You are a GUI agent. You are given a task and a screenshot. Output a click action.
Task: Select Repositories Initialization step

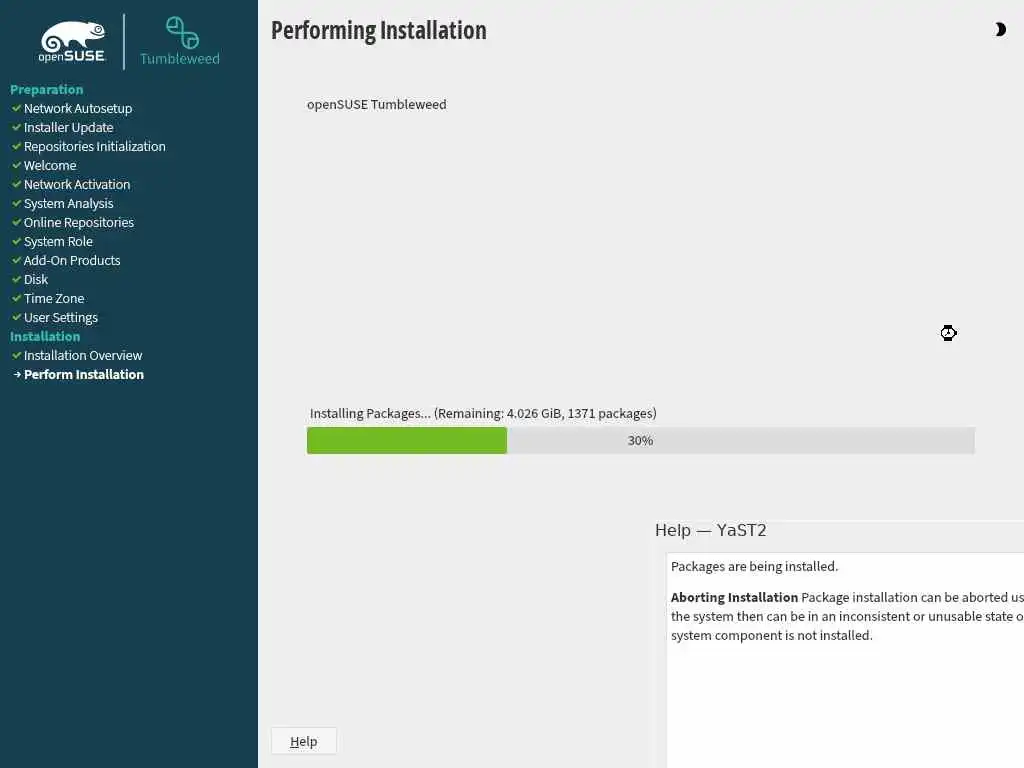point(95,146)
